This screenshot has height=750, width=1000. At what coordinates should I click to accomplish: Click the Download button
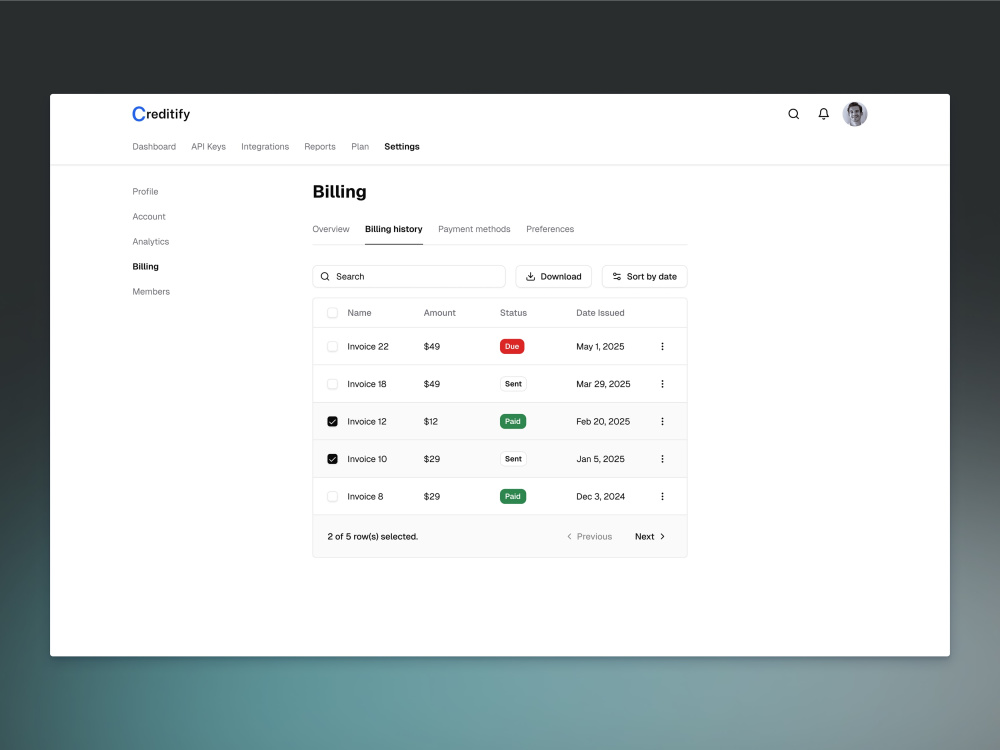coord(554,277)
